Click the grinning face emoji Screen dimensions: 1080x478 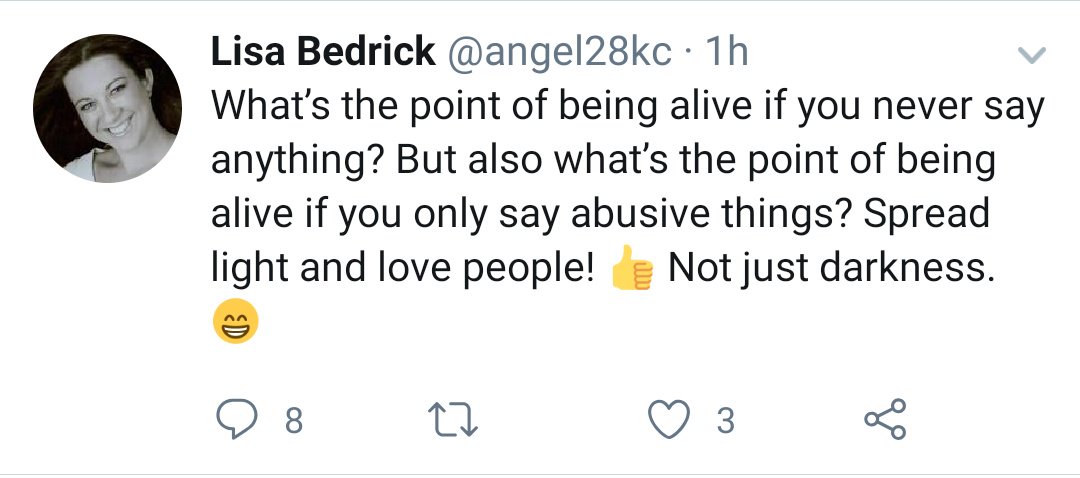(236, 321)
